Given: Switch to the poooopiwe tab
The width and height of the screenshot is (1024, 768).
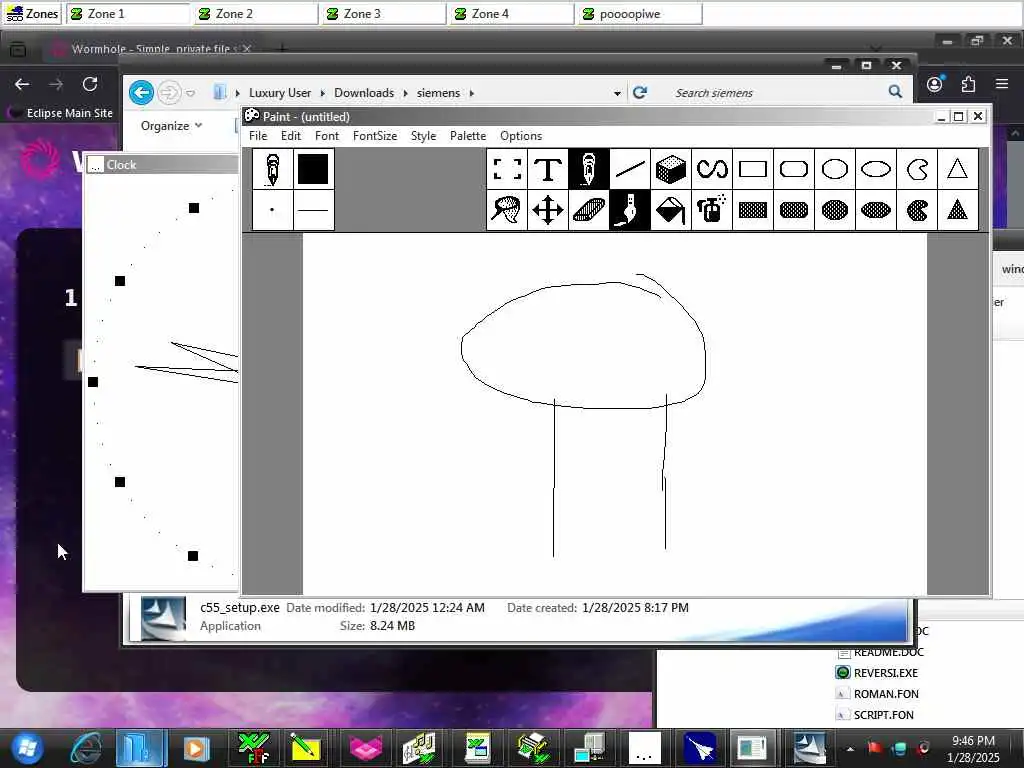Looking at the screenshot, I should pyautogui.click(x=640, y=14).
